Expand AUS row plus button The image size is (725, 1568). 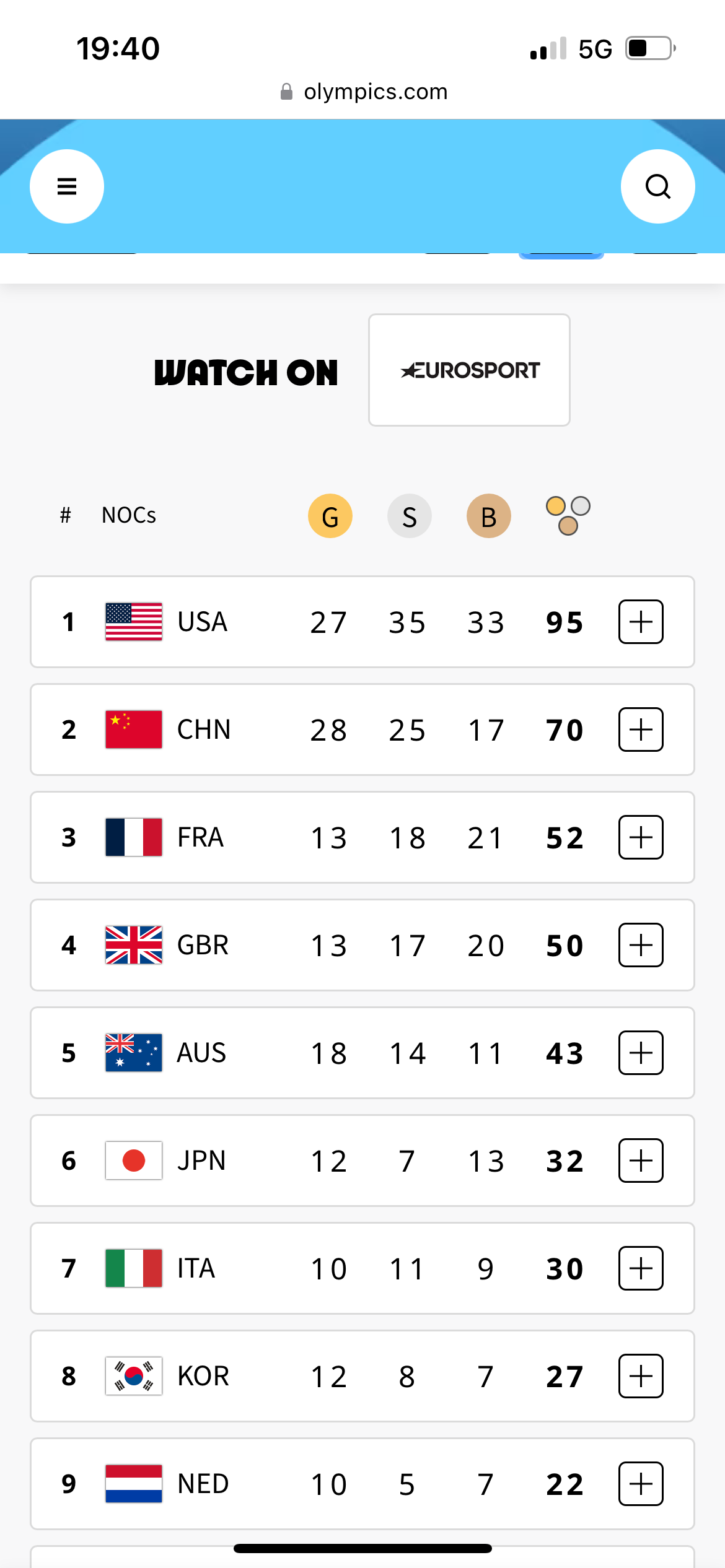coord(641,1053)
